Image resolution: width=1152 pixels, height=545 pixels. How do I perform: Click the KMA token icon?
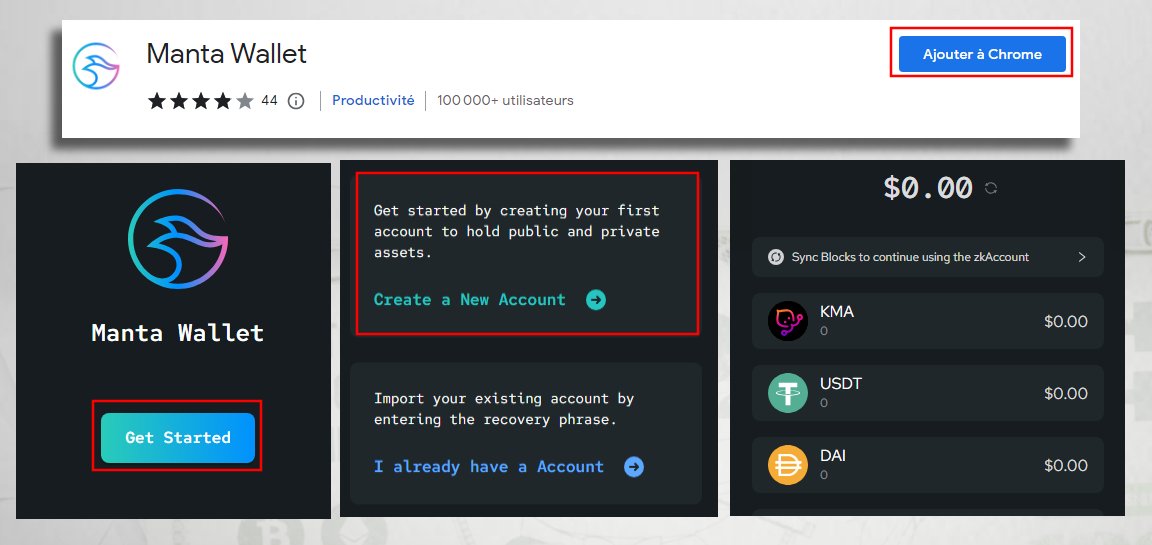(788, 321)
